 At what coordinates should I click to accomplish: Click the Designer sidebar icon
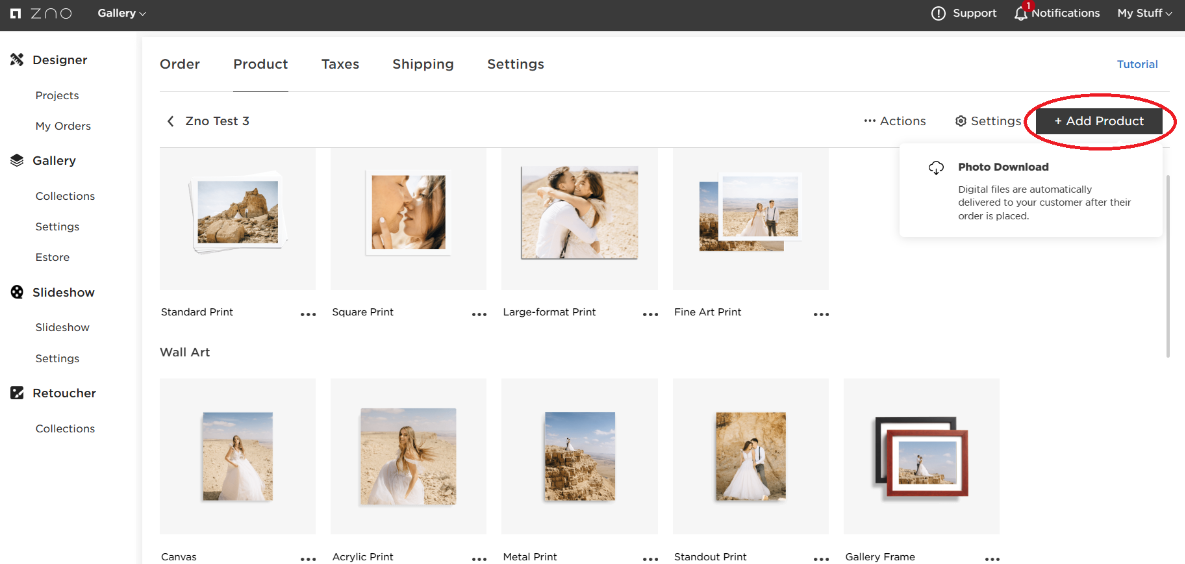17,60
